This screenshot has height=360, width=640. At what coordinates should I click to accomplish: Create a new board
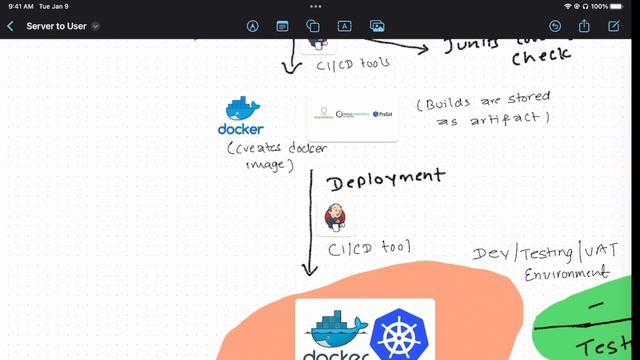(x=614, y=26)
